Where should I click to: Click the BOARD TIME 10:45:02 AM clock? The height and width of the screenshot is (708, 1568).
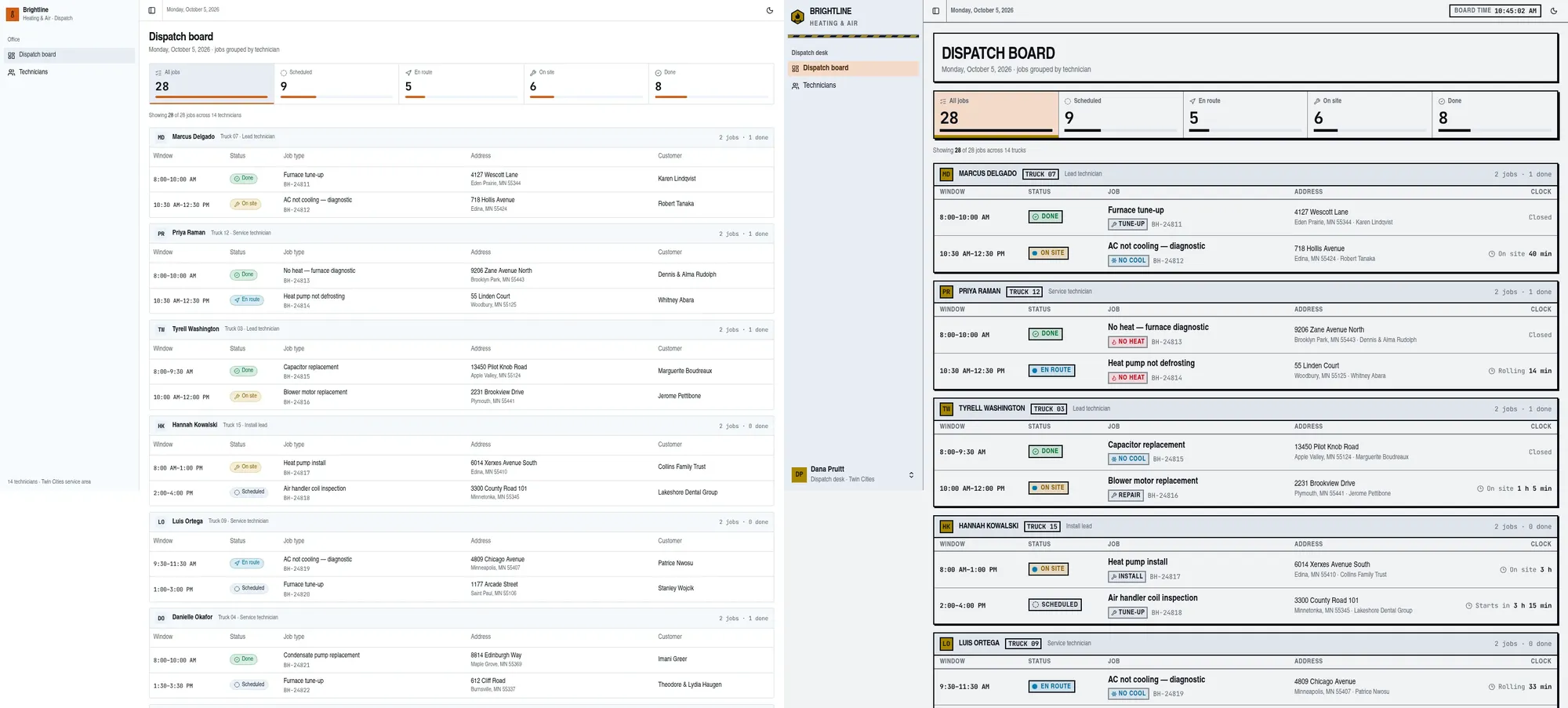pyautogui.click(x=1494, y=11)
